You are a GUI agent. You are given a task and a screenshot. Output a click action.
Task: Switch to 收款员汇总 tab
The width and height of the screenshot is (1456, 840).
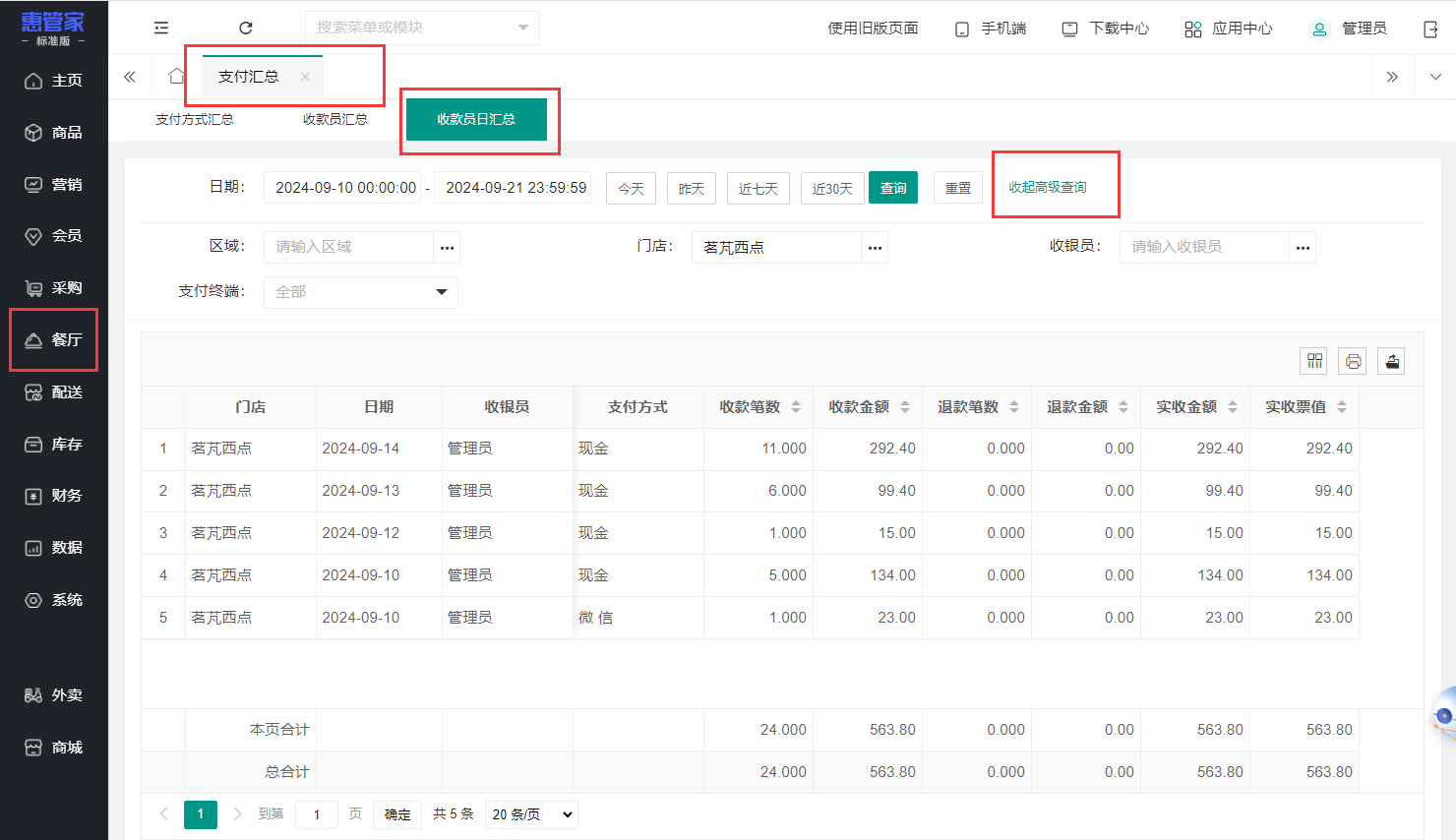click(335, 119)
